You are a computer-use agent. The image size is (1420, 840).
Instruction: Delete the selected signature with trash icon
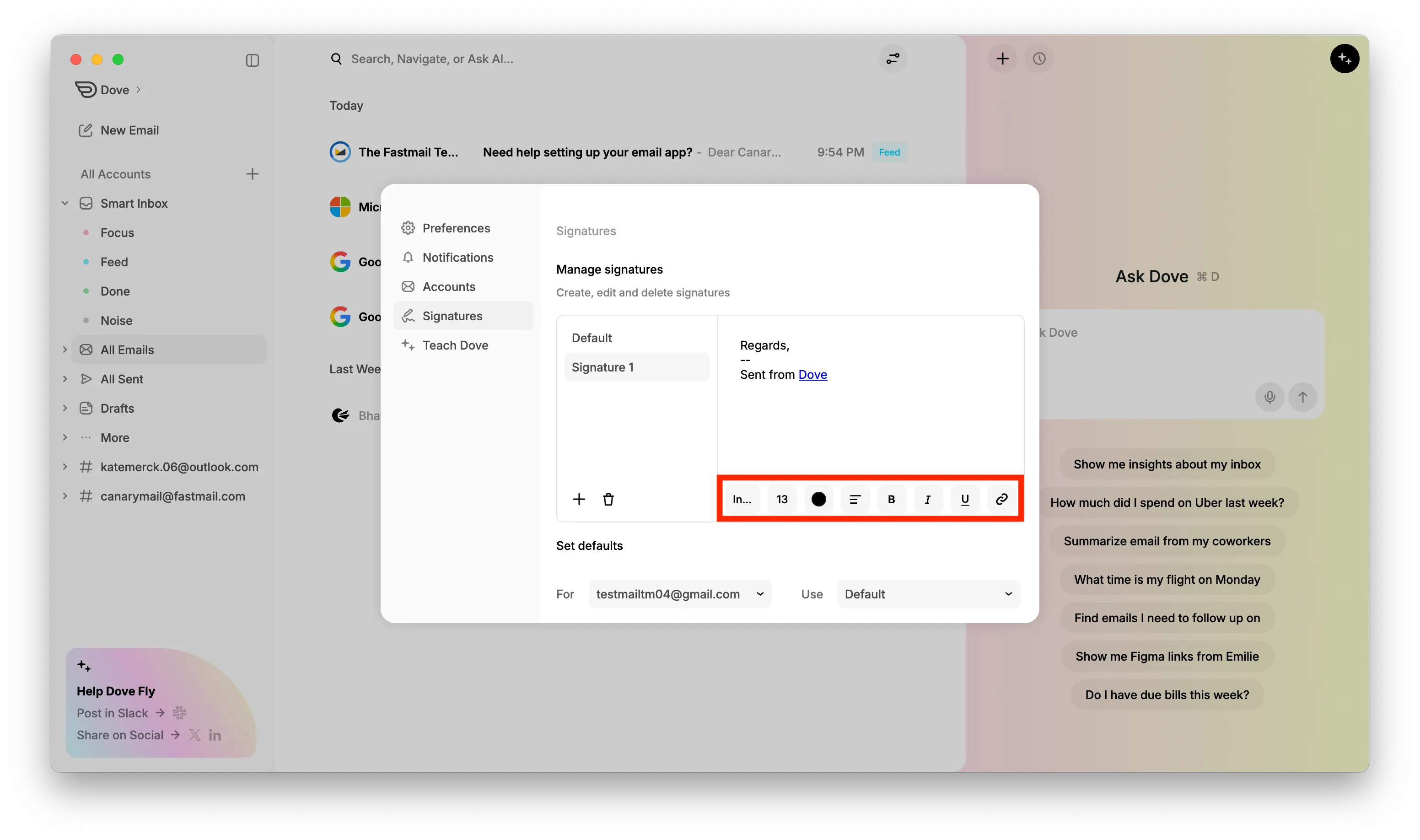click(x=608, y=499)
